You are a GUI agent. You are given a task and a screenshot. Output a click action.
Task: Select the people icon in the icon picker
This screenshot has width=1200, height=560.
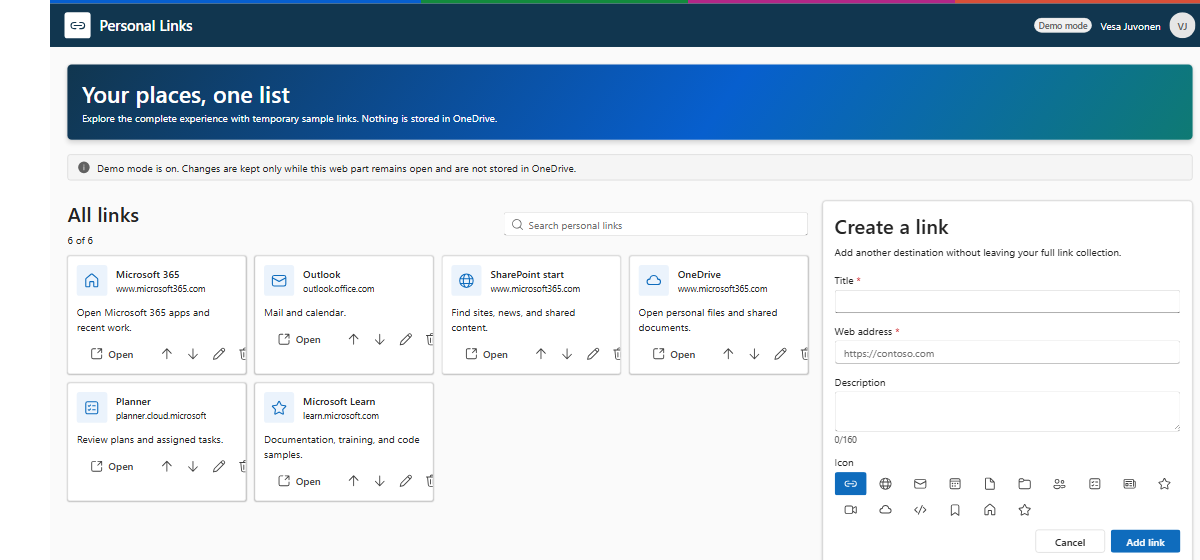click(1060, 484)
